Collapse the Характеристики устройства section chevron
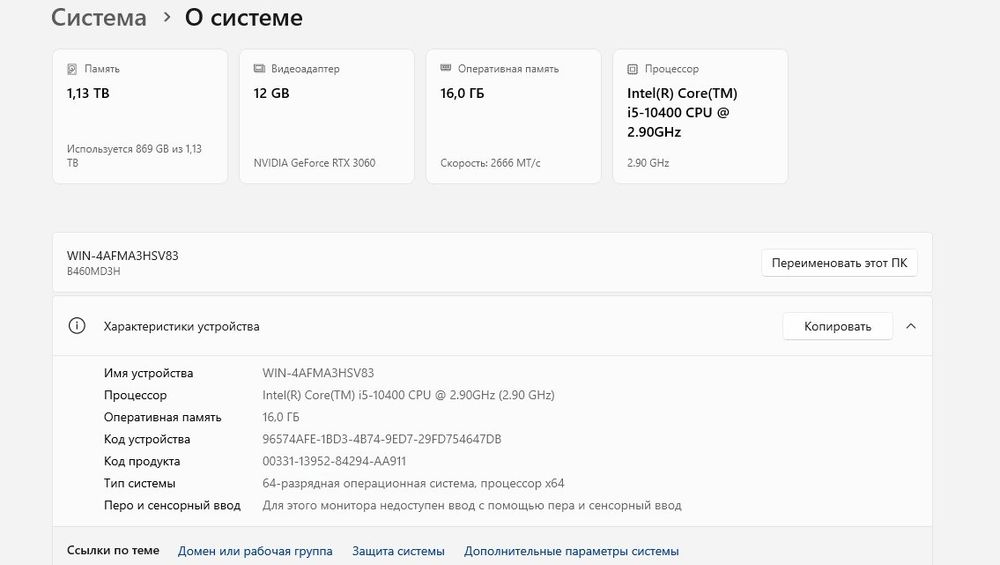Screen dimensions: 1000x565 click(x=911, y=326)
